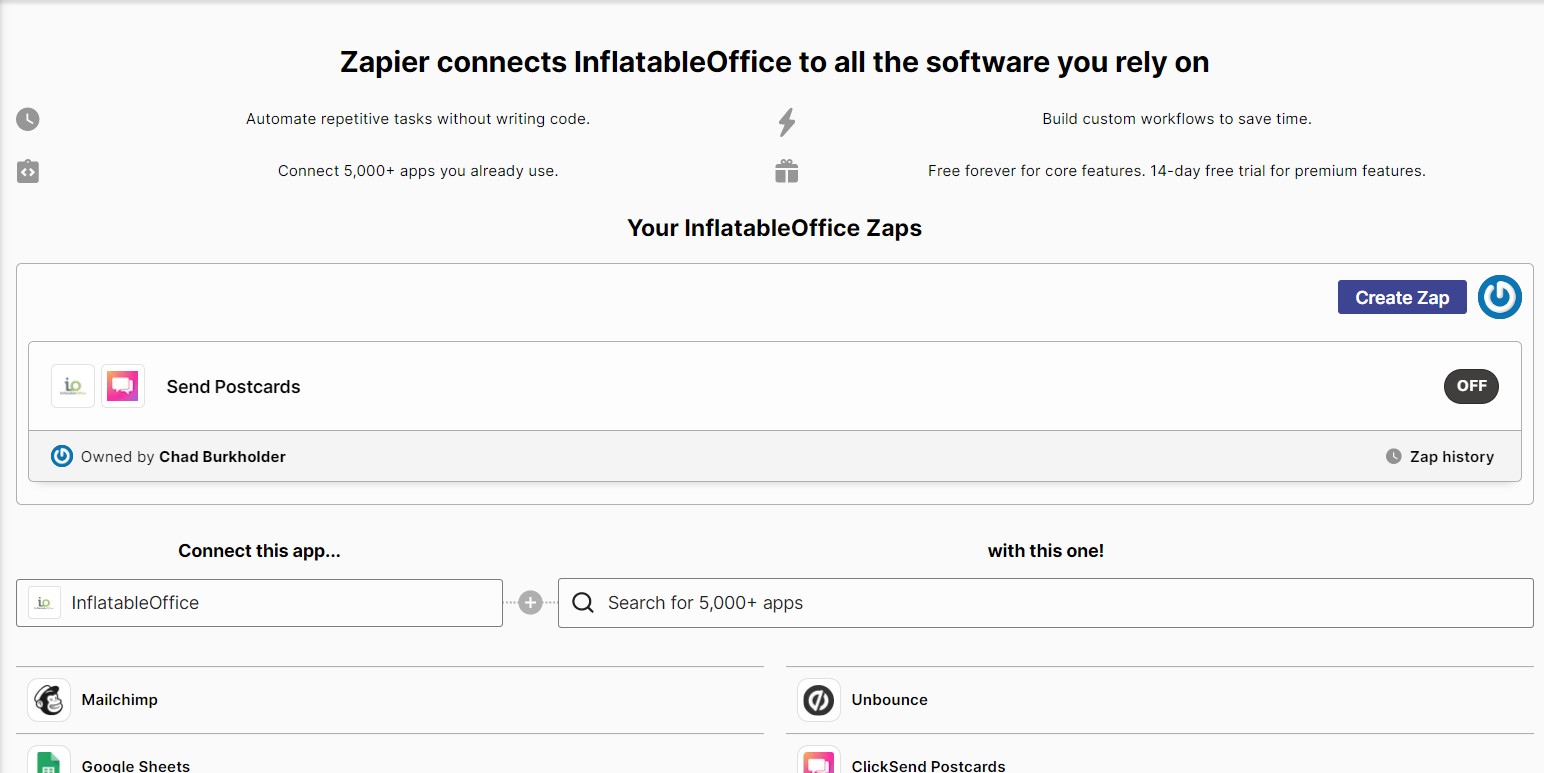This screenshot has width=1544, height=773.
Task: Open Zap history link
Action: 1451,457
